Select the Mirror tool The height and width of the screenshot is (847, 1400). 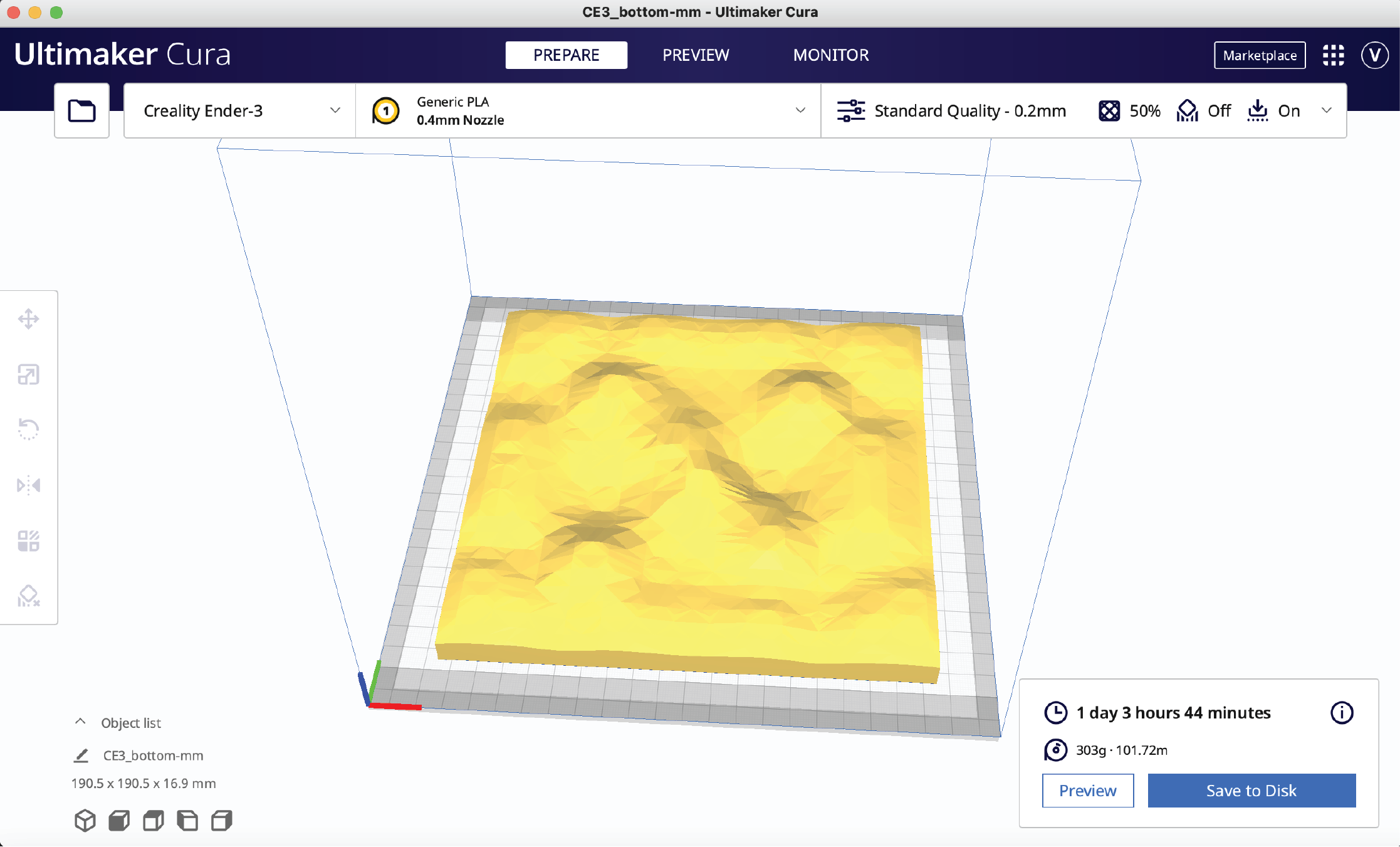tap(29, 485)
